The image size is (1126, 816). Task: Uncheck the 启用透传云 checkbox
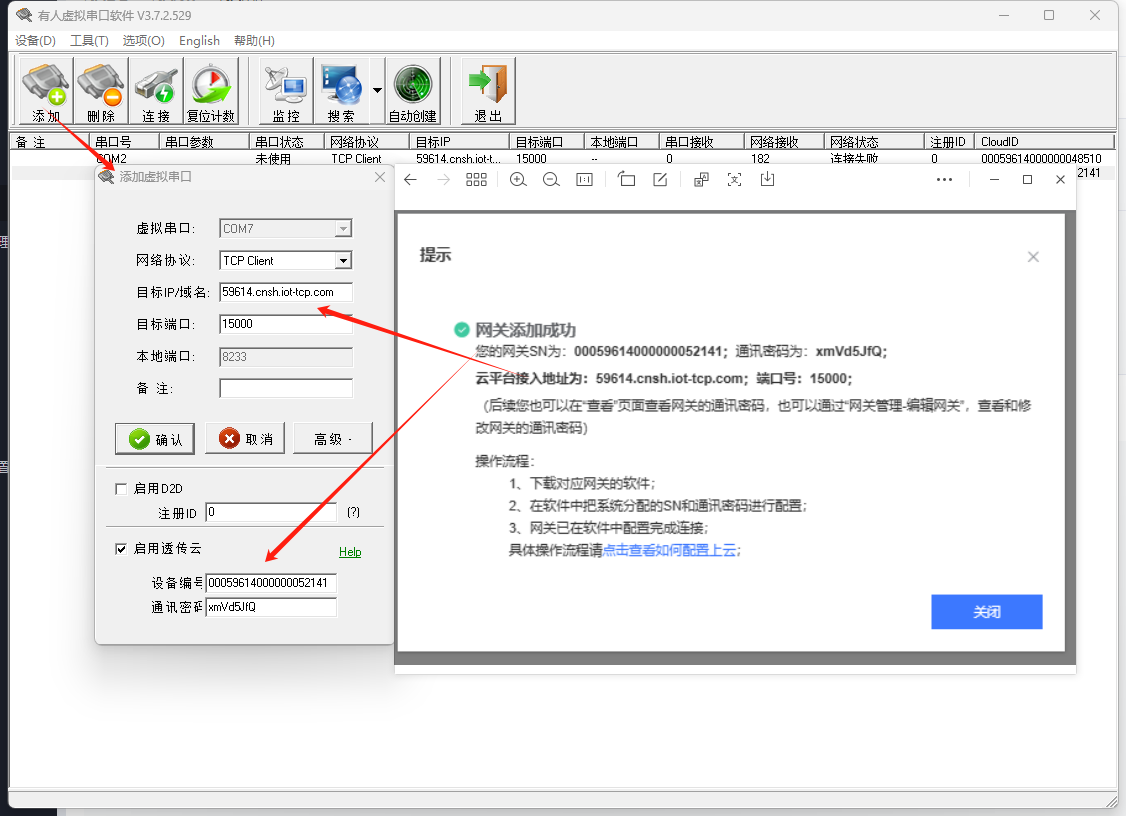pos(122,549)
